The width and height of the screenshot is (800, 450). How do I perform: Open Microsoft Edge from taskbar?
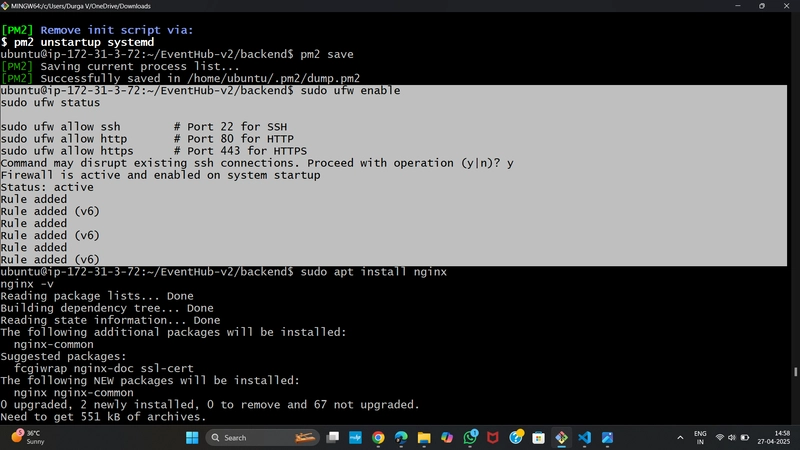coord(401,438)
